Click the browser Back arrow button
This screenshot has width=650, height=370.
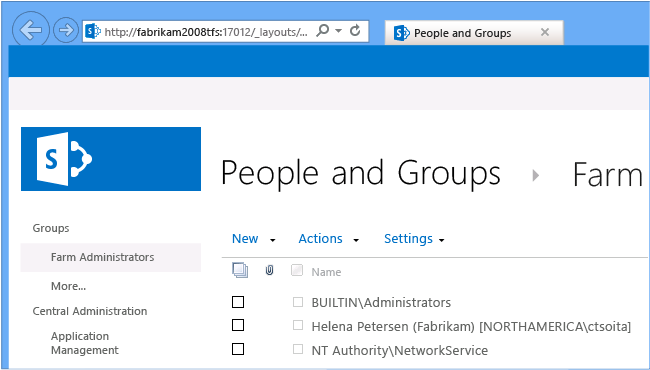click(31, 30)
